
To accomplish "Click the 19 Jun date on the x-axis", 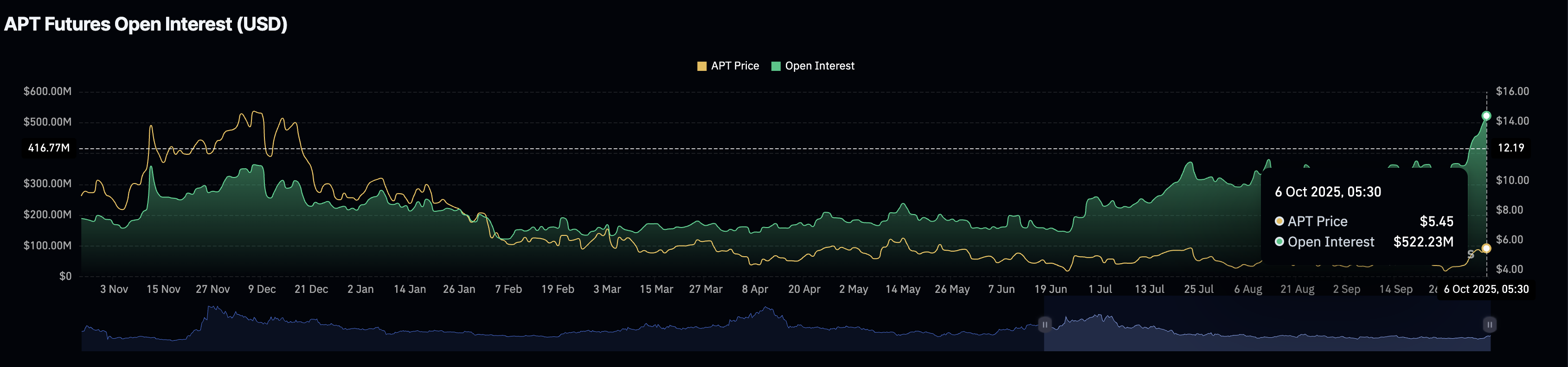I will tap(1051, 289).
